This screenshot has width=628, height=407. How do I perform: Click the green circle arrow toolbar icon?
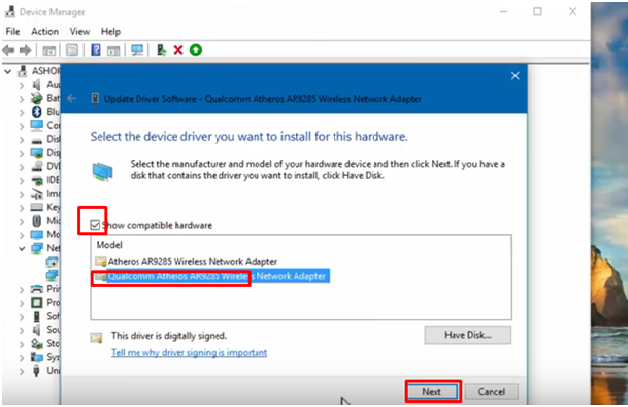click(196, 50)
